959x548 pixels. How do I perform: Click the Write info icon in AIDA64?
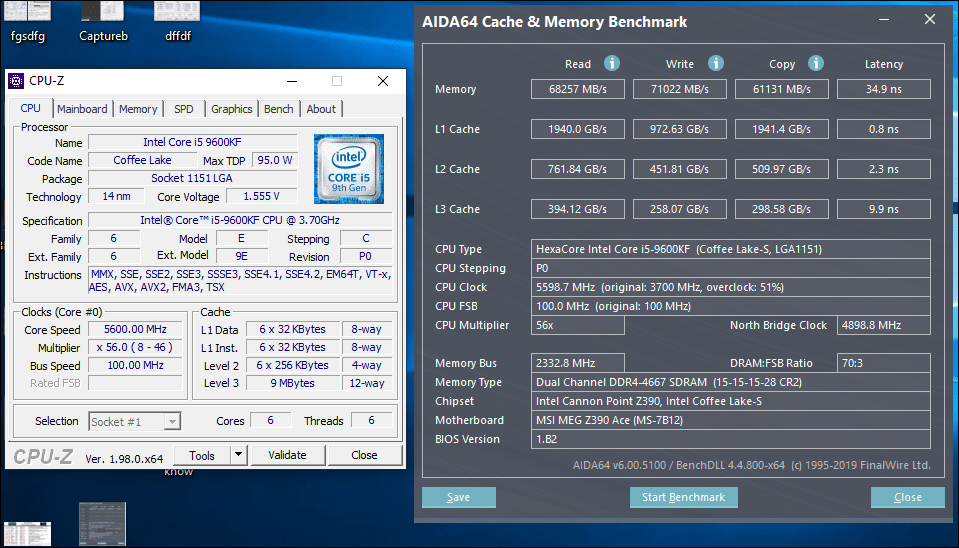click(716, 63)
